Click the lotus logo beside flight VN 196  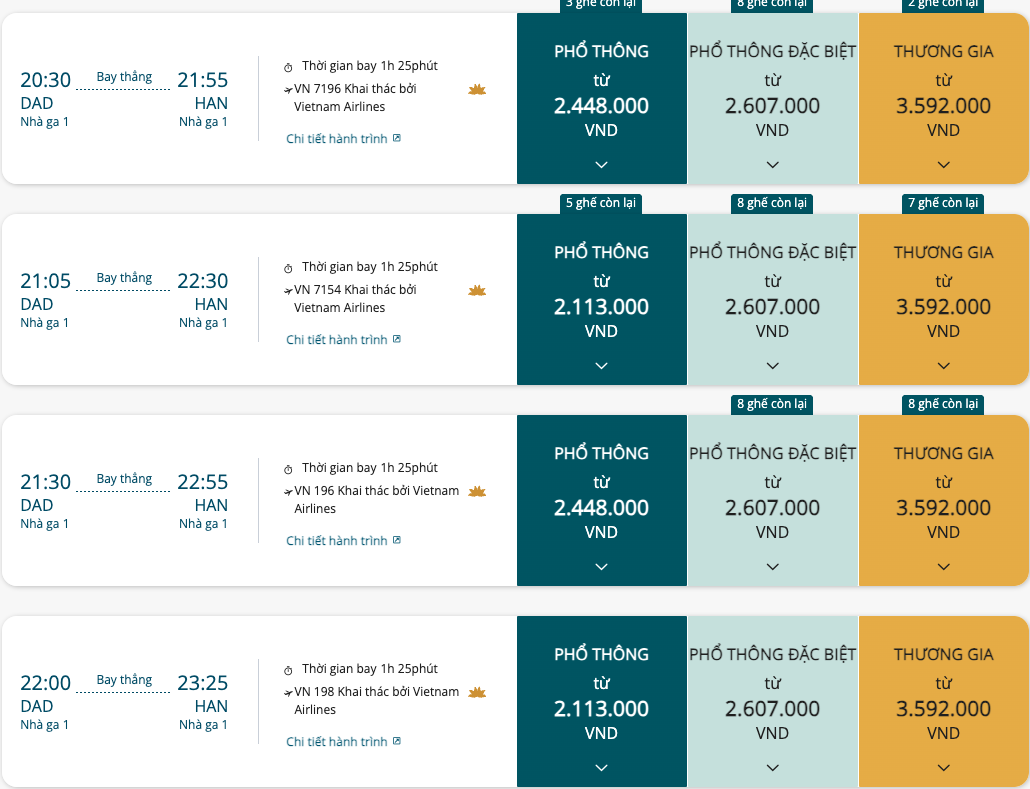coord(477,491)
